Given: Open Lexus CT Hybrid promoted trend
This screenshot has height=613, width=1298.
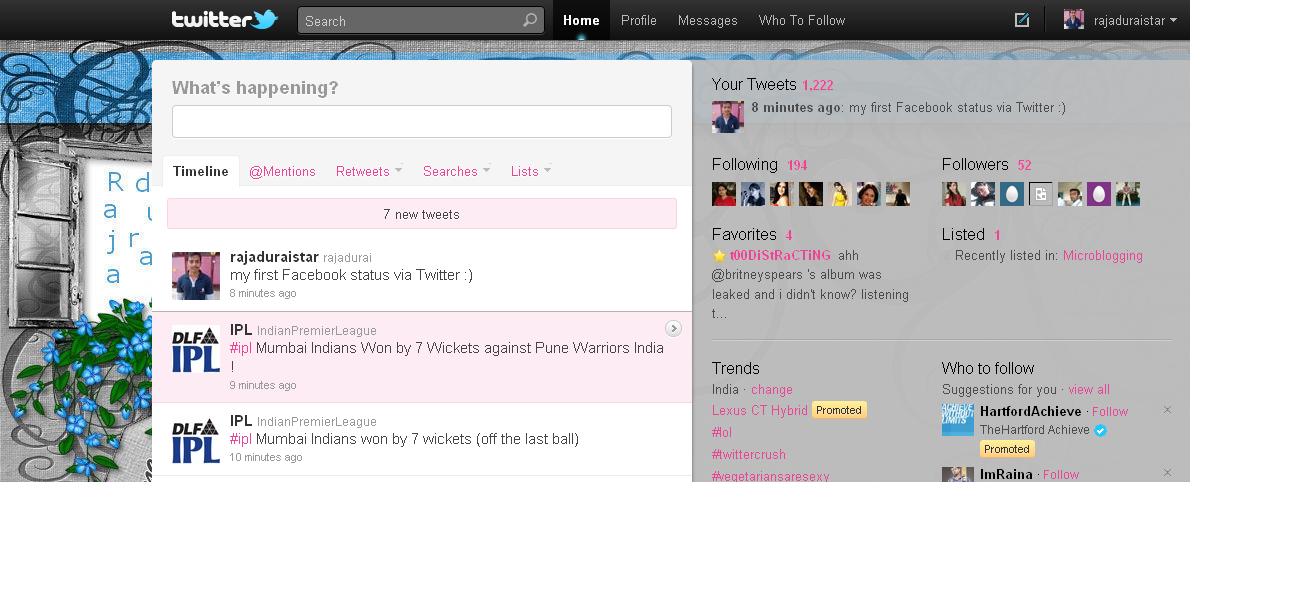Looking at the screenshot, I should click(x=759, y=410).
